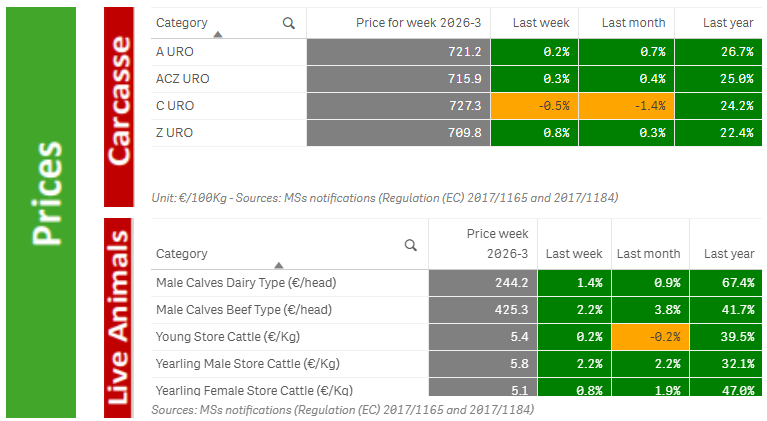767x421 pixels.
Task: Choose the Z URO category
Action: point(229,132)
